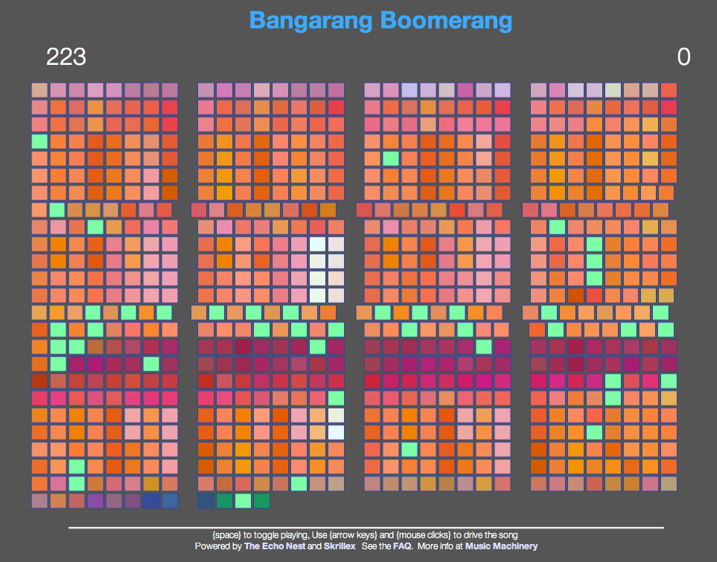
Task: Visit the Music Machinery link
Action: [501, 547]
